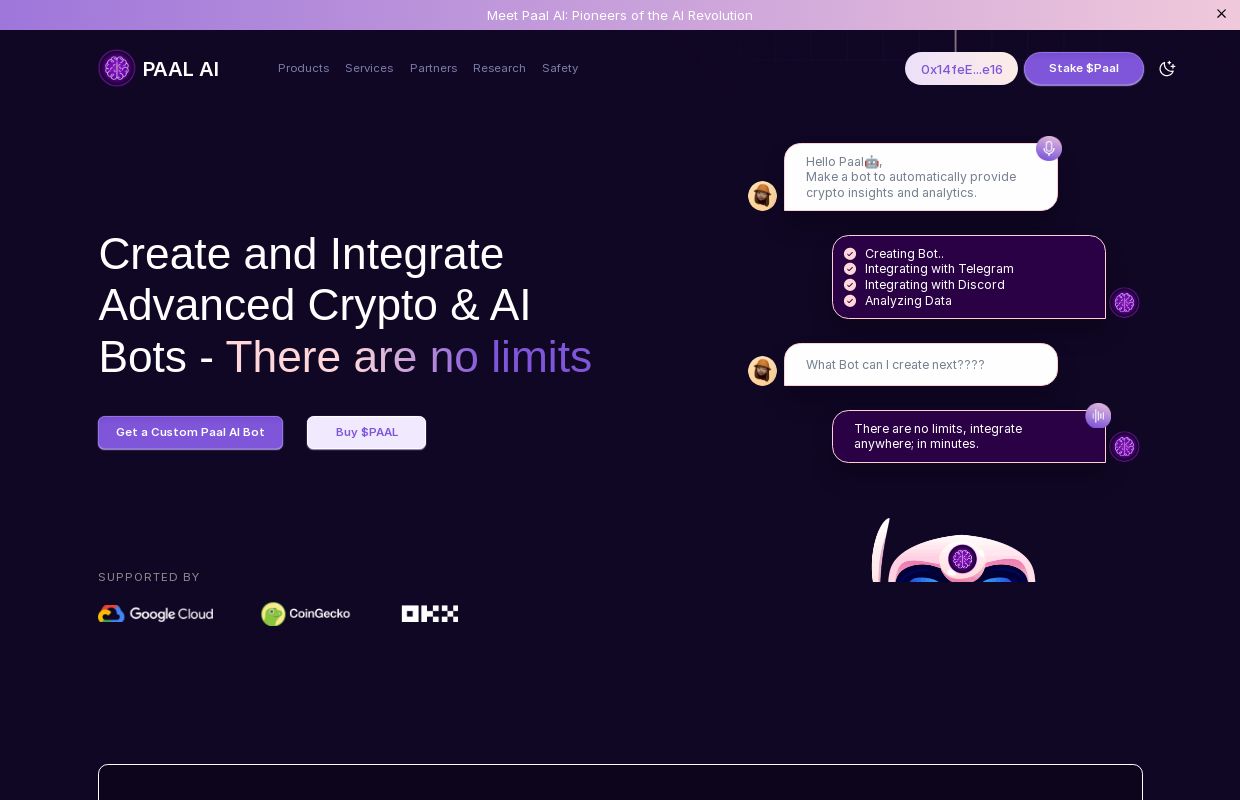Click check icon beside Analyzing Data
This screenshot has height=800, width=1240.
850,301
